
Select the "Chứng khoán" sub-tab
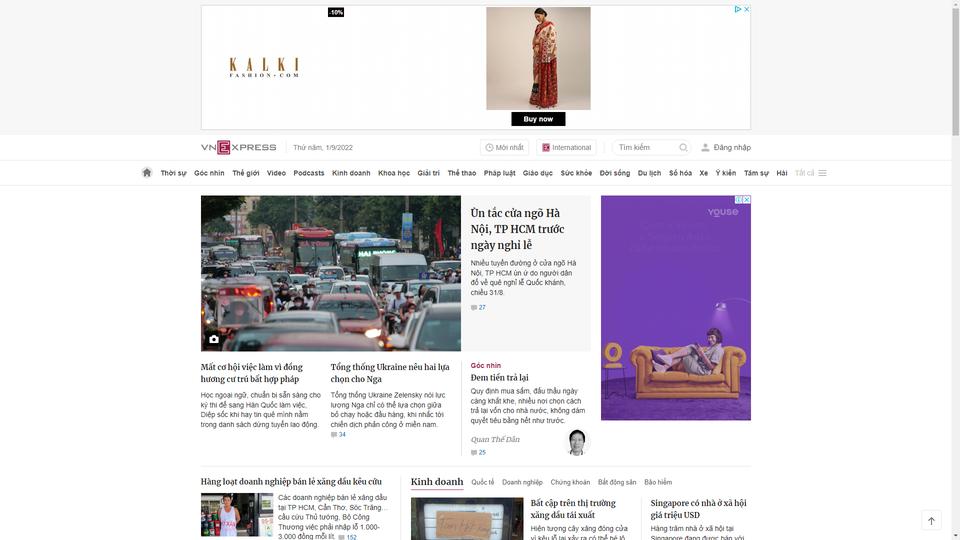[x=570, y=482]
